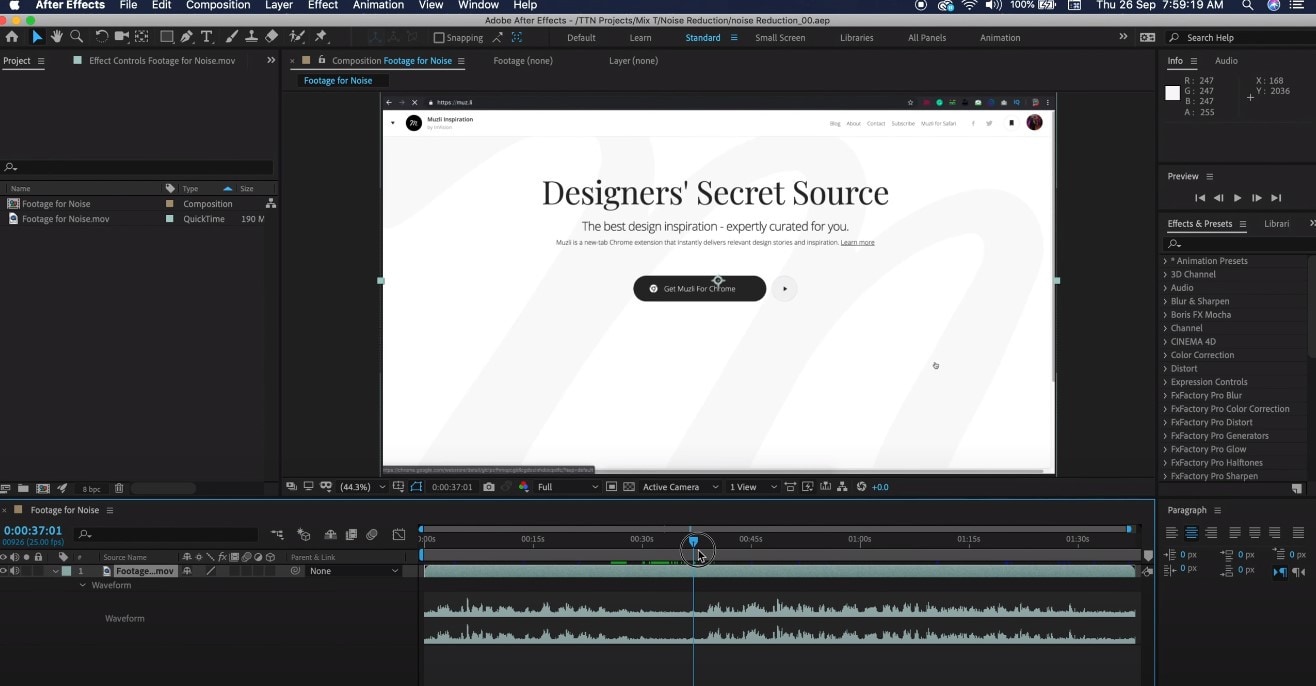The width and height of the screenshot is (1316, 686).
Task: Select the Home icon in toolbar
Action: 12,37
